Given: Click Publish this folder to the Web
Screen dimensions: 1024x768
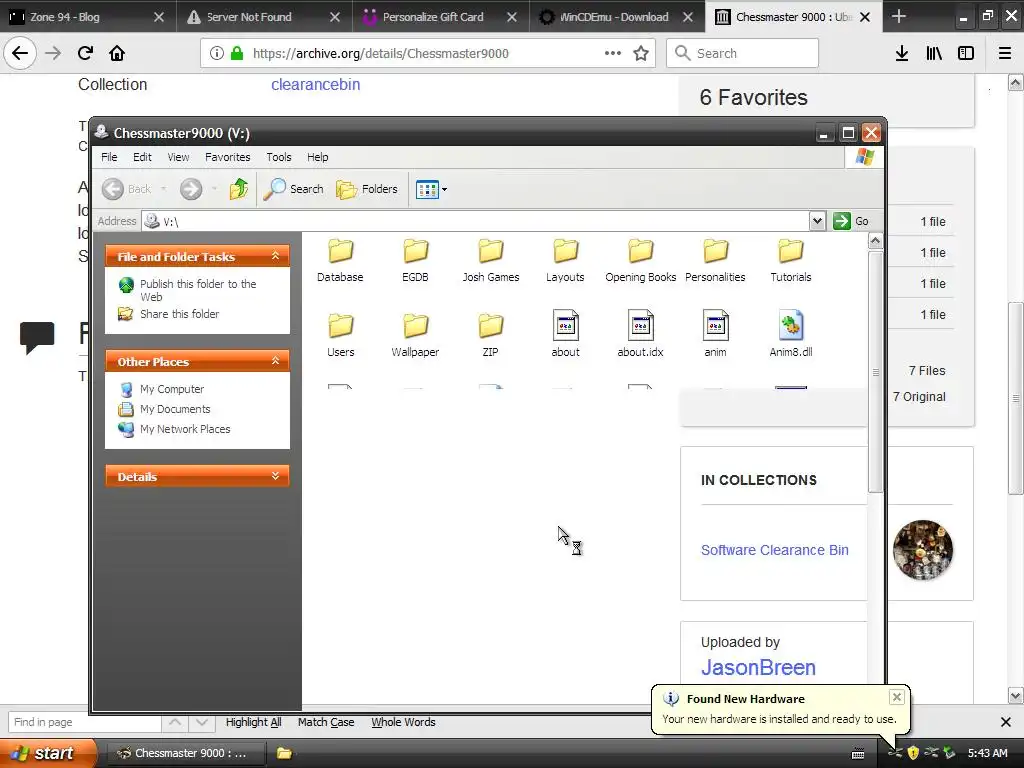Looking at the screenshot, I should click(198, 290).
